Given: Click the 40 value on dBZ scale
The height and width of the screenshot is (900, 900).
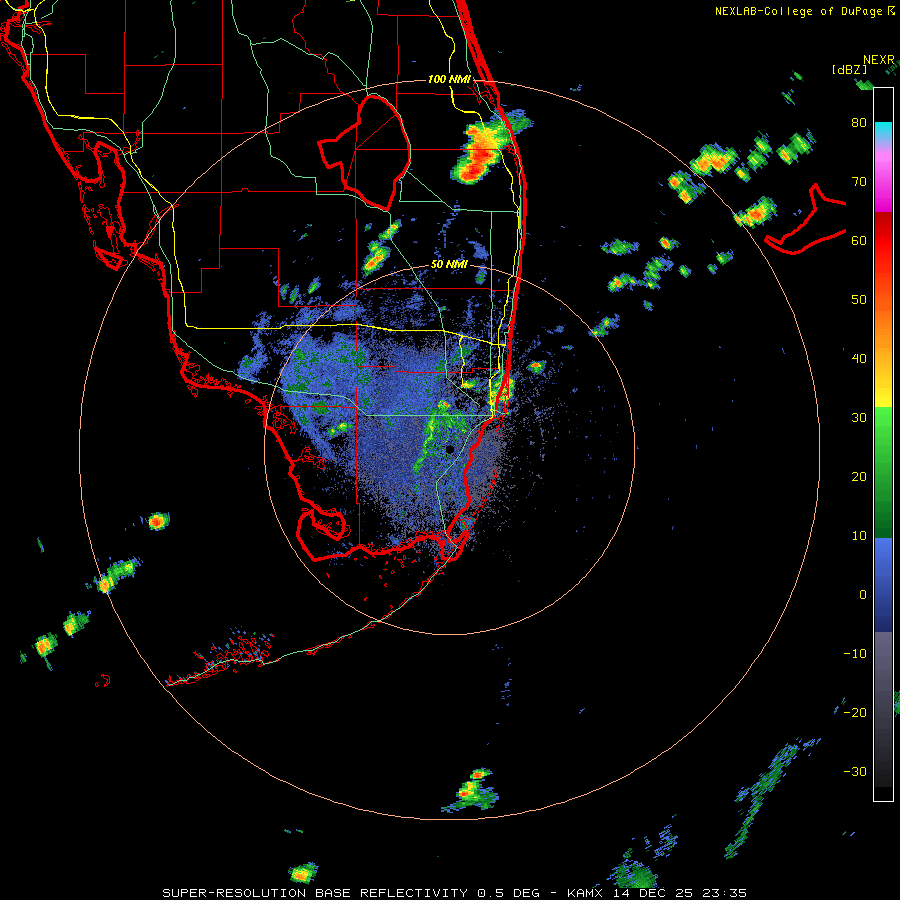Looking at the screenshot, I should coord(859,359).
